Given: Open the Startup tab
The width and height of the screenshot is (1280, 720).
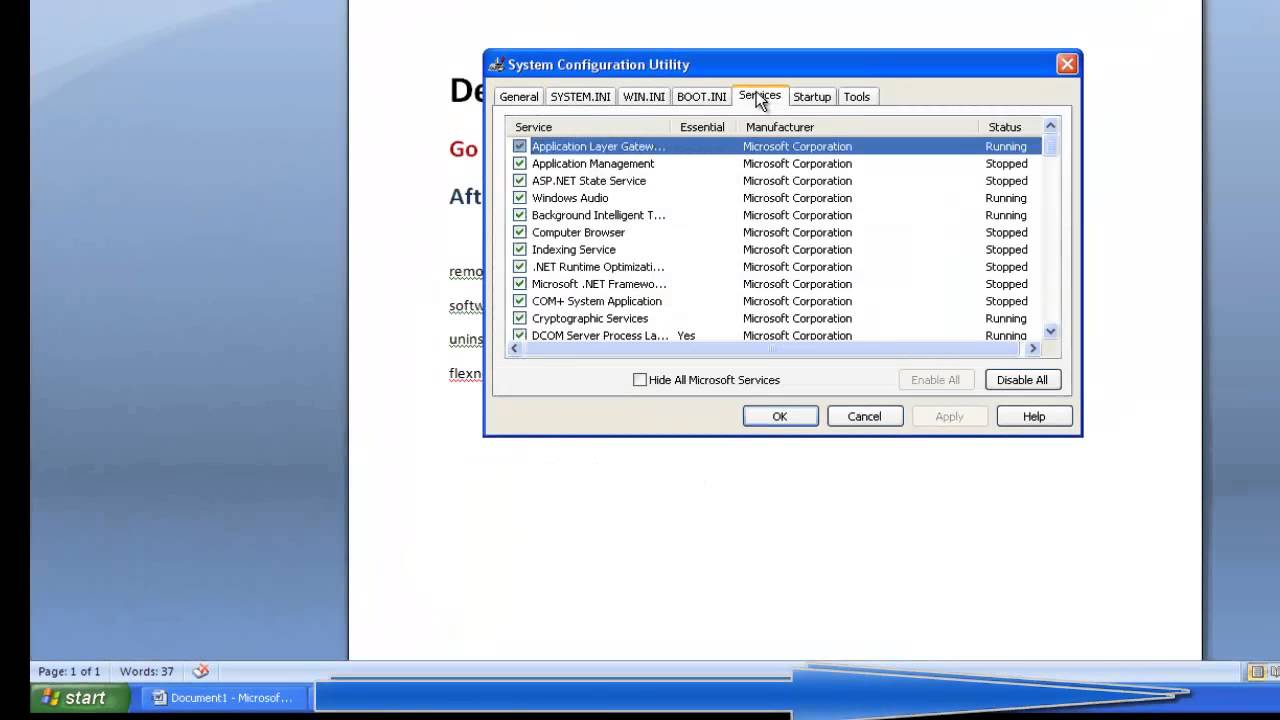Looking at the screenshot, I should [812, 97].
